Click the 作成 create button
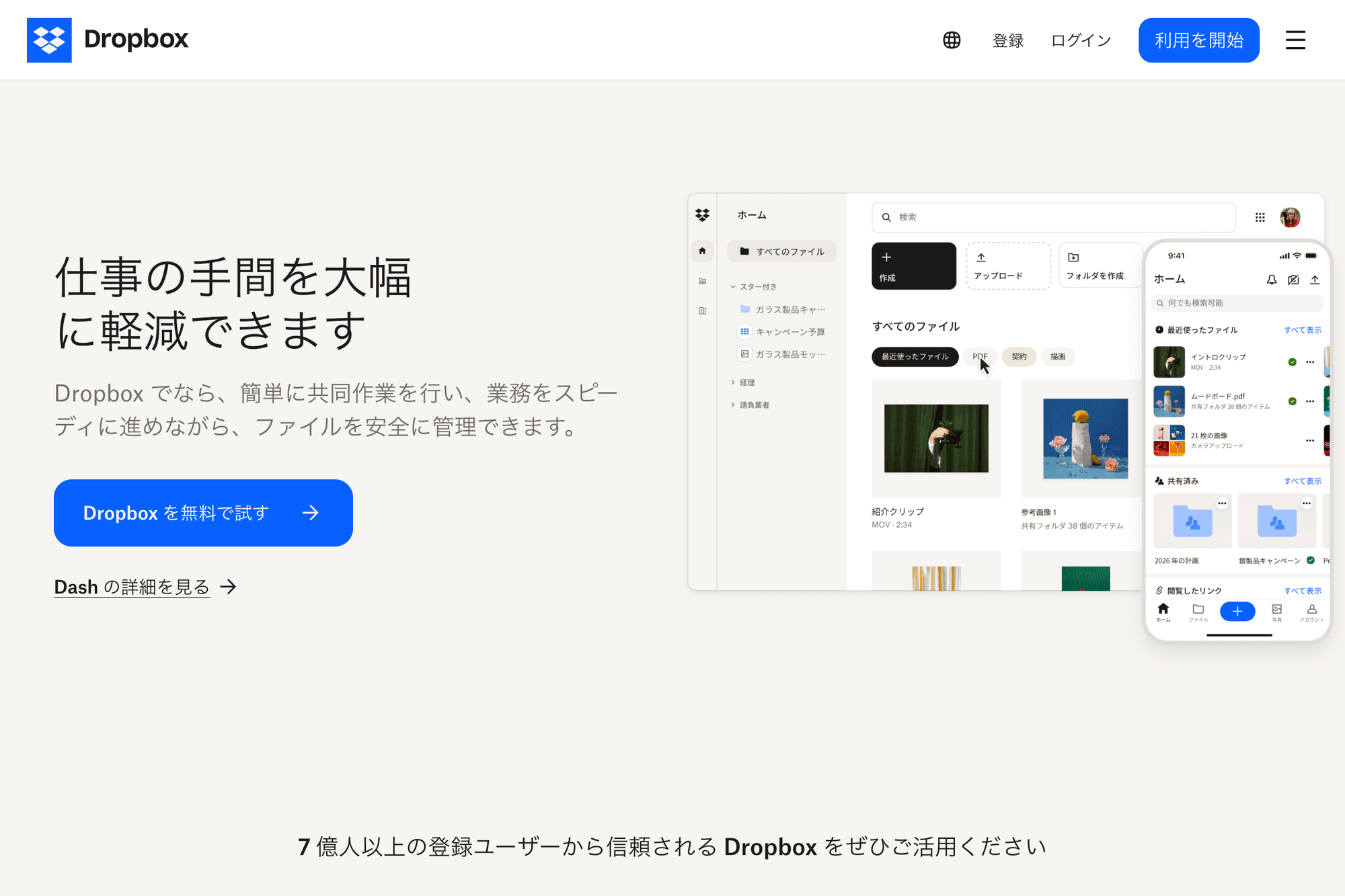The image size is (1345, 896). click(x=913, y=266)
